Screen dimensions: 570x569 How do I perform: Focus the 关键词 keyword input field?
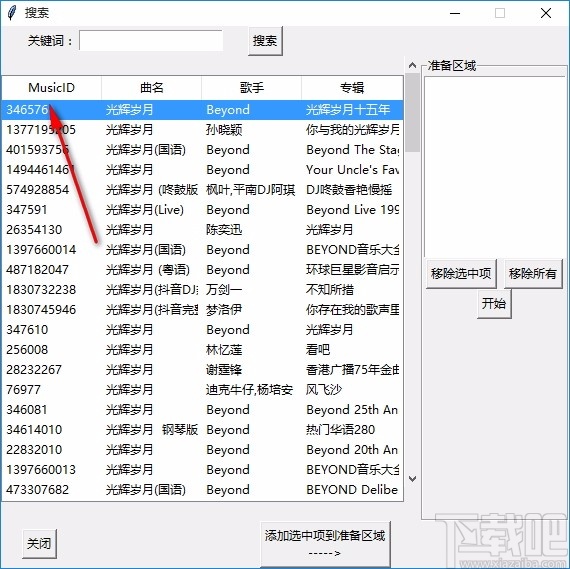pos(151,40)
